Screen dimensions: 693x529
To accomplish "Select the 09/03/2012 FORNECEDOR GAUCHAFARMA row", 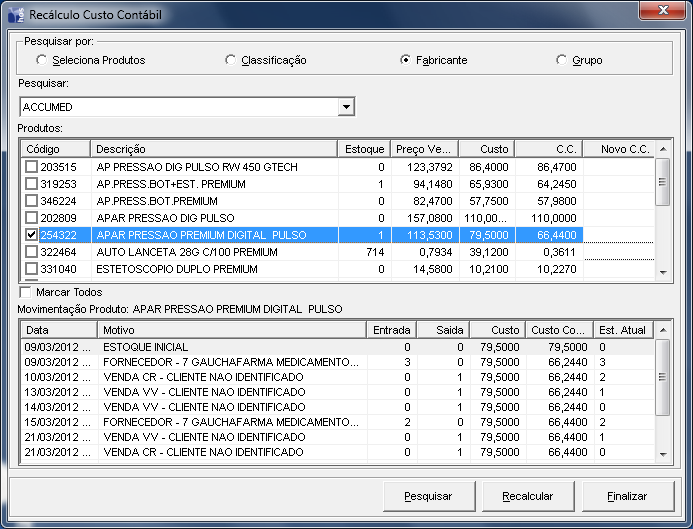I will 338,362.
